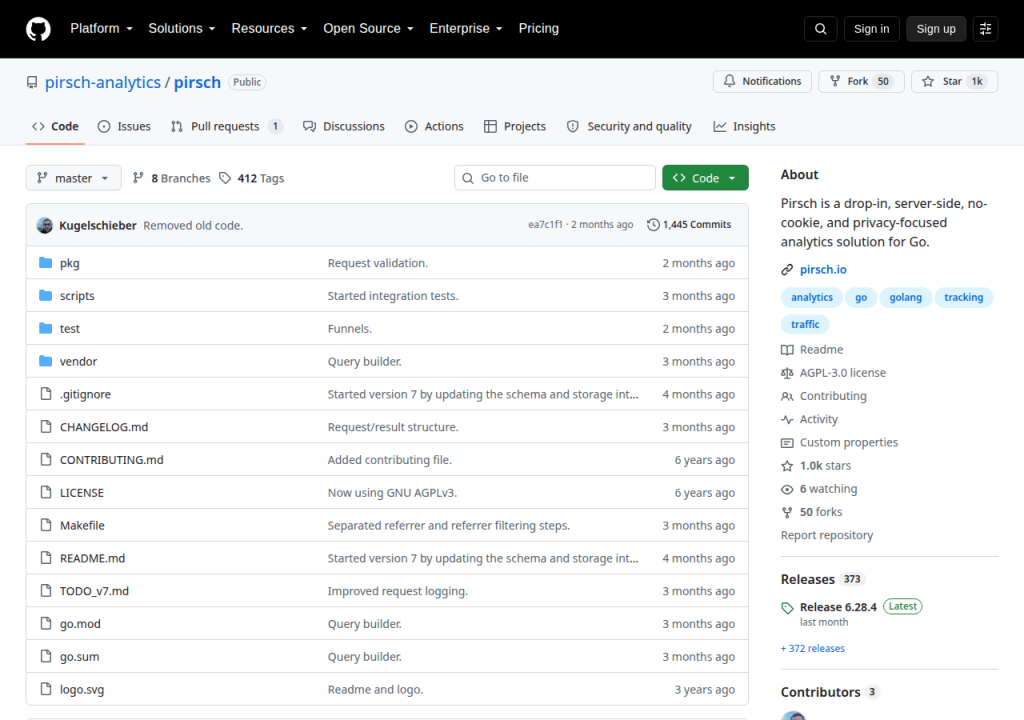The width and height of the screenshot is (1024, 720).
Task: Switch to the Issues tab
Action: click(x=124, y=126)
